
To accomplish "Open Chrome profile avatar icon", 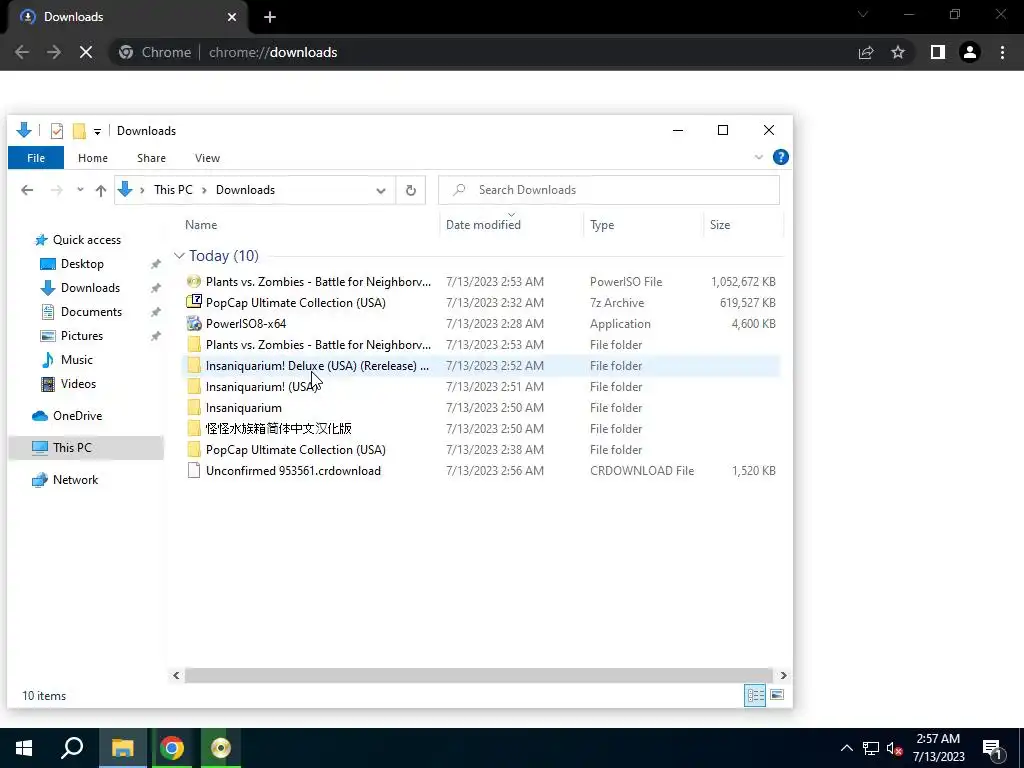I will tap(970, 52).
